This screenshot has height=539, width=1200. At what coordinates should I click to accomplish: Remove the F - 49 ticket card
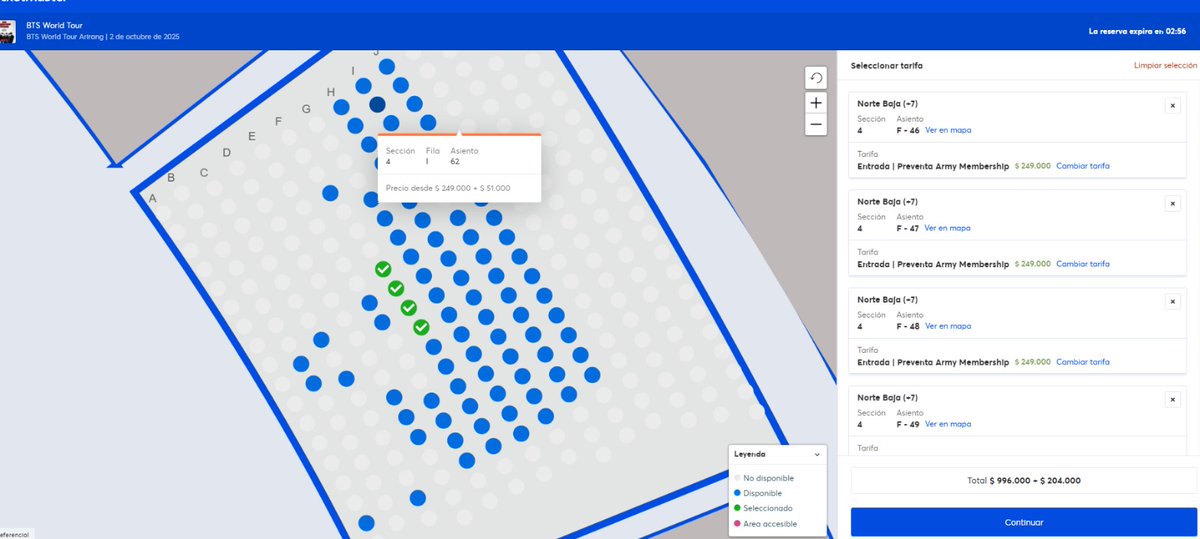coord(1172,399)
